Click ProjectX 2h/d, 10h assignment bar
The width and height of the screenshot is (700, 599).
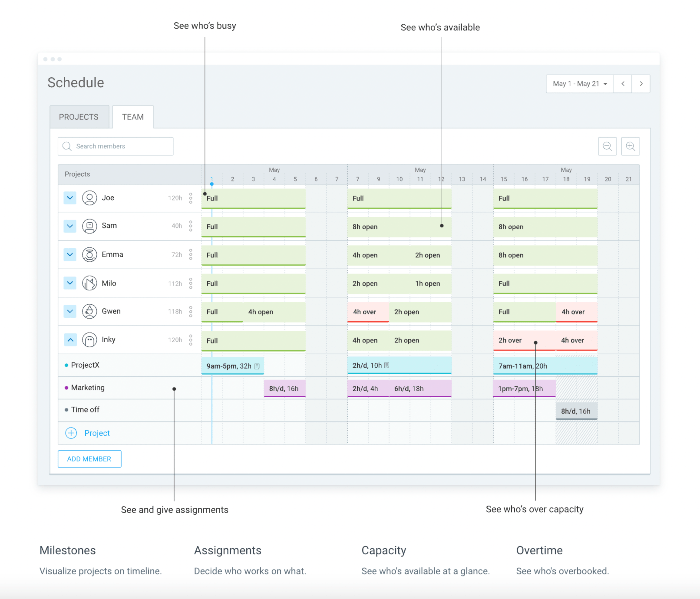[400, 366]
